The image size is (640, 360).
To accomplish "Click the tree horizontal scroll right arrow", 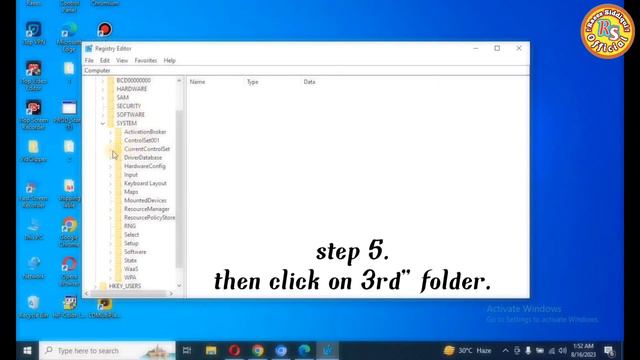I will 171,293.
